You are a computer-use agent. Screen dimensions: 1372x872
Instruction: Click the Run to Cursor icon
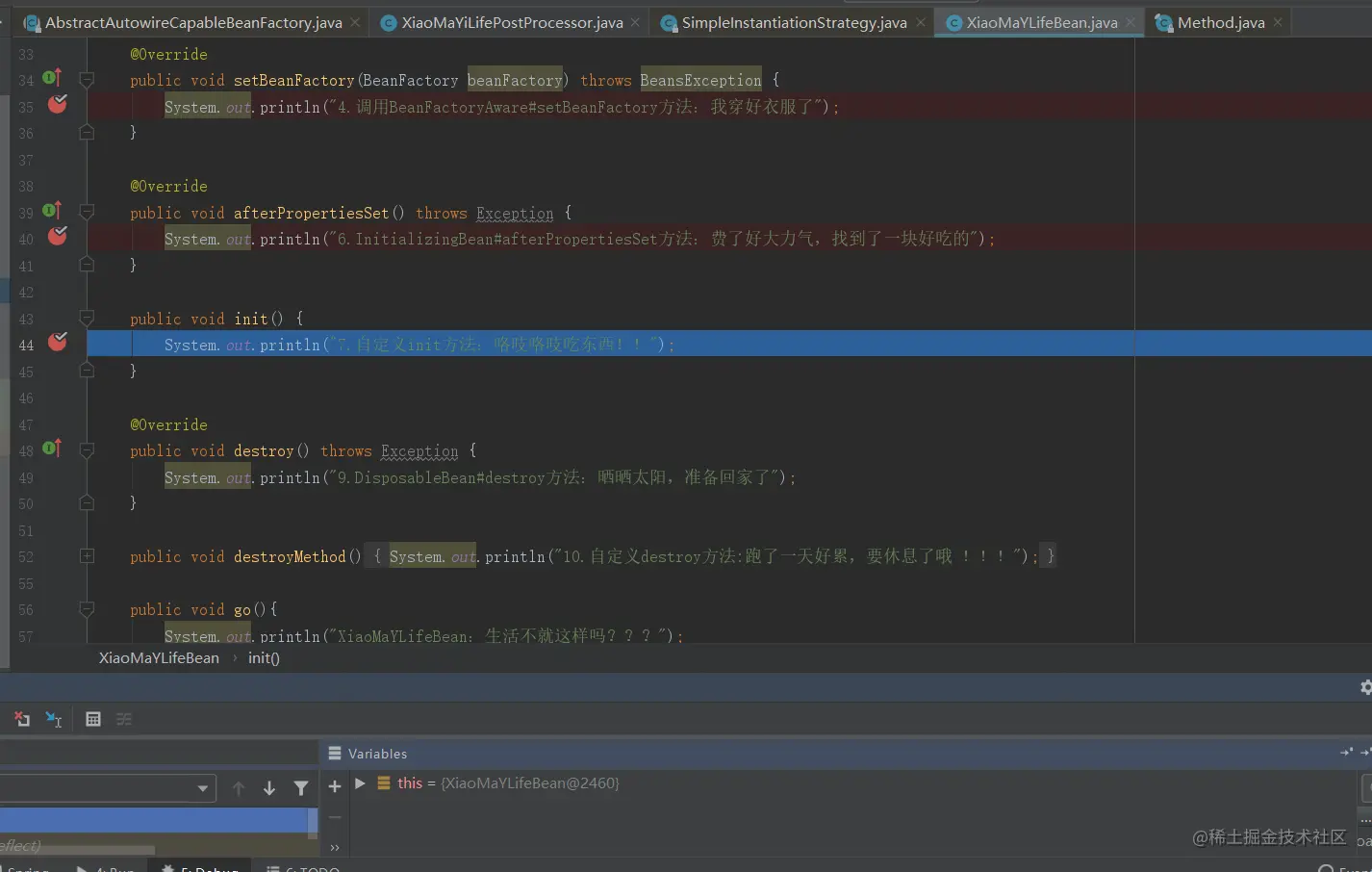tap(54, 719)
